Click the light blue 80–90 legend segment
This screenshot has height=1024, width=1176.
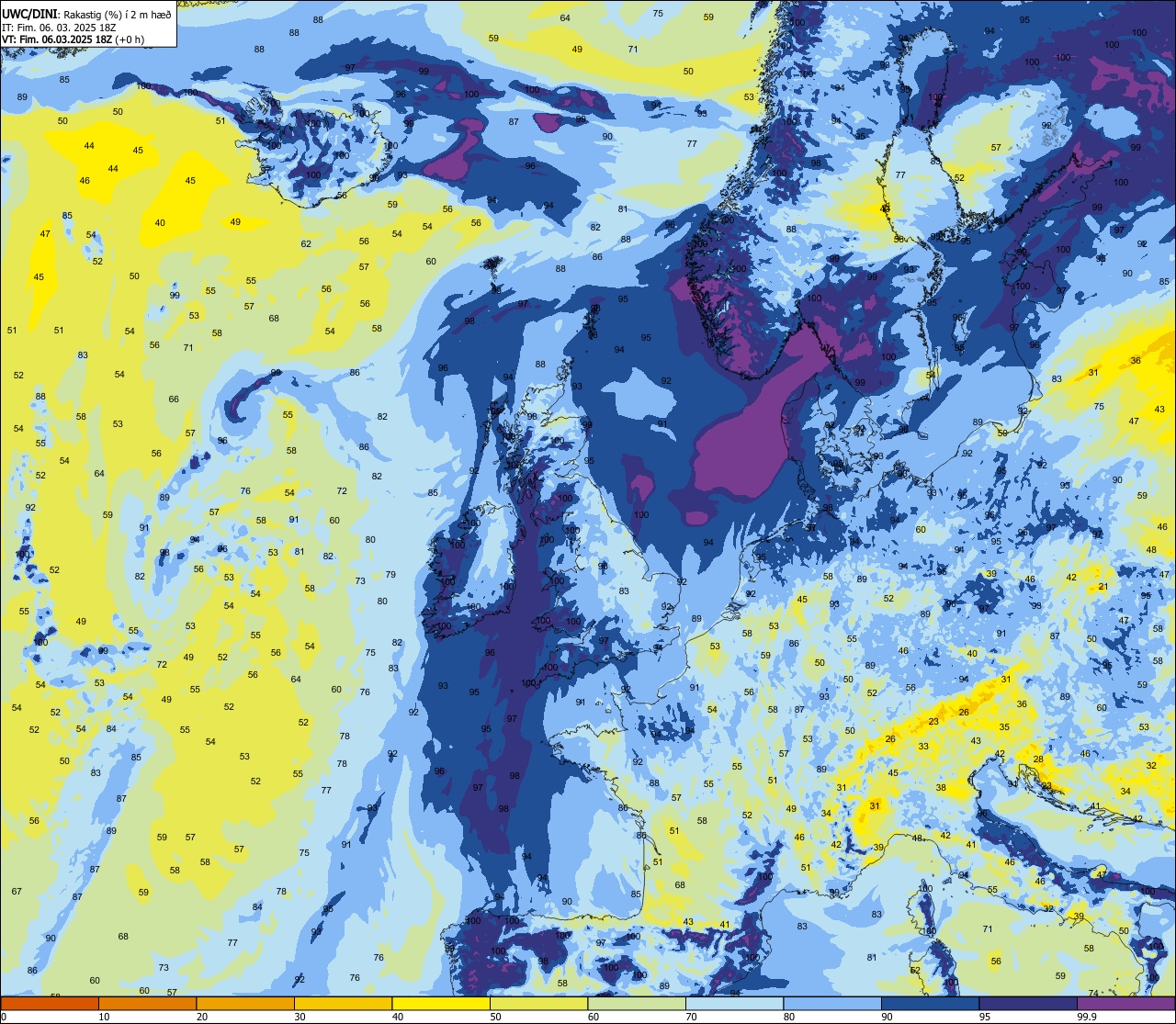pyautogui.click(x=832, y=1003)
